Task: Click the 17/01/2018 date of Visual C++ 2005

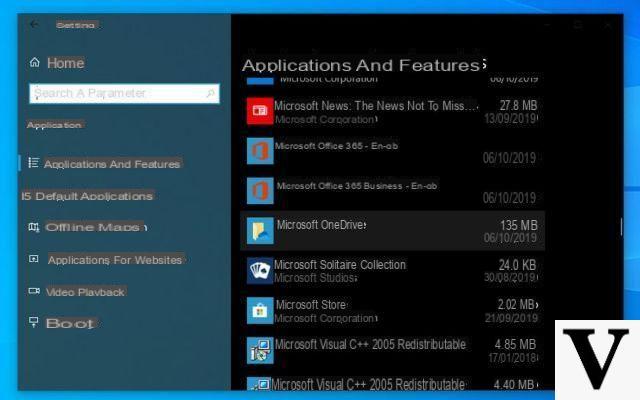Action: click(513, 358)
